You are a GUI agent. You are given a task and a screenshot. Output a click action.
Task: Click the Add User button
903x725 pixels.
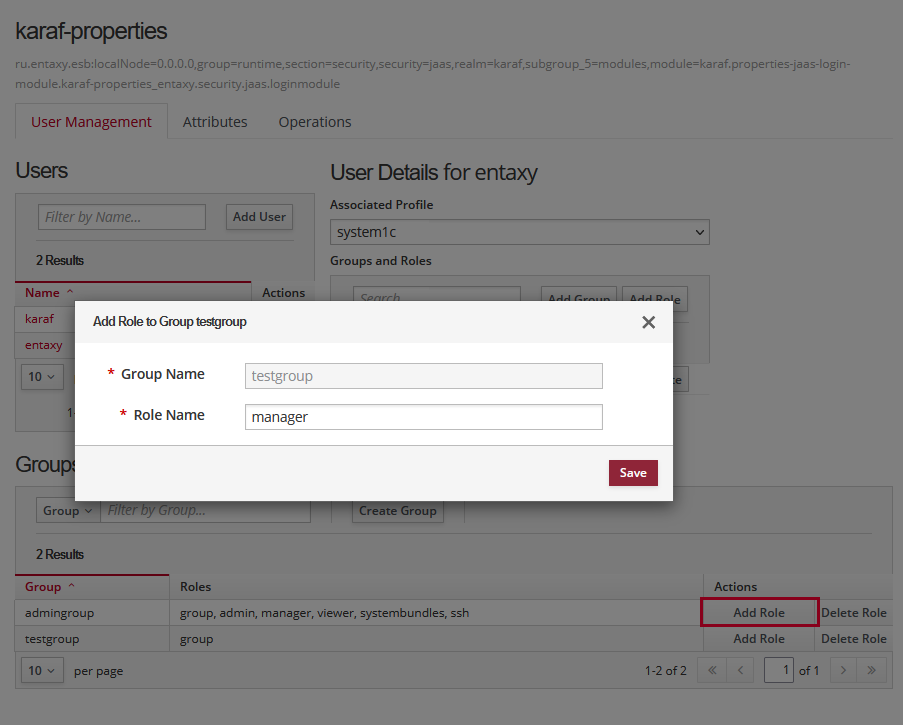tap(259, 216)
